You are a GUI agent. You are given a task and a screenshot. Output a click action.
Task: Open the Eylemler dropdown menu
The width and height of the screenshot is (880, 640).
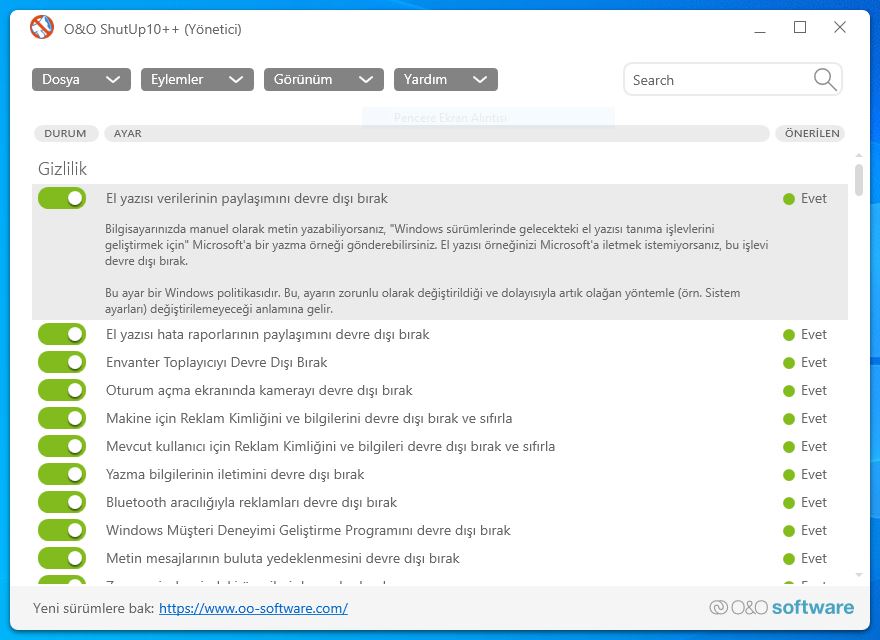tap(197, 80)
